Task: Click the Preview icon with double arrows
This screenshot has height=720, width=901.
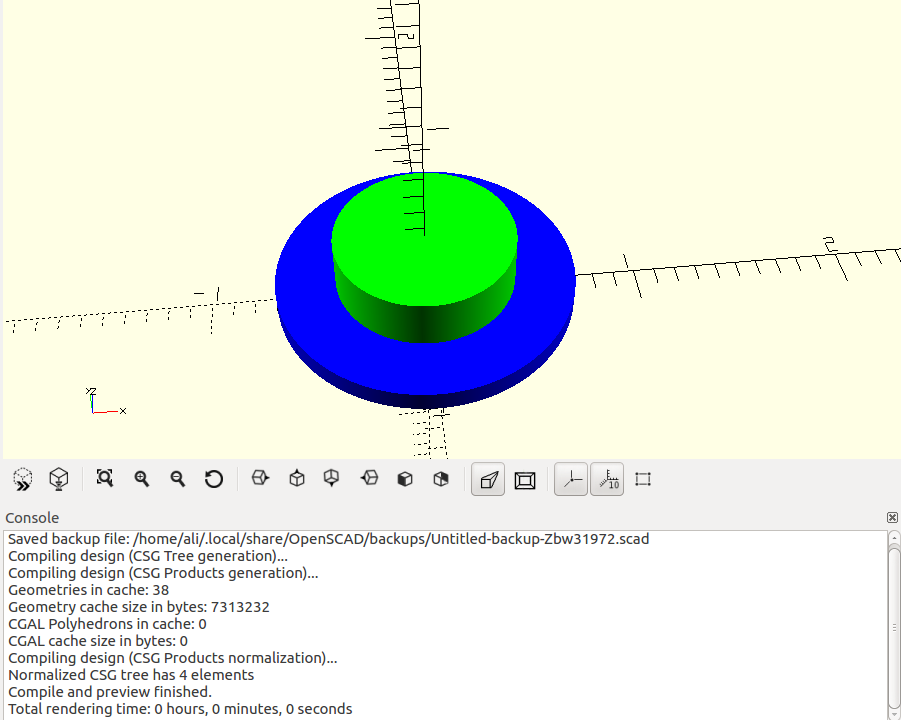Action: tap(23, 479)
